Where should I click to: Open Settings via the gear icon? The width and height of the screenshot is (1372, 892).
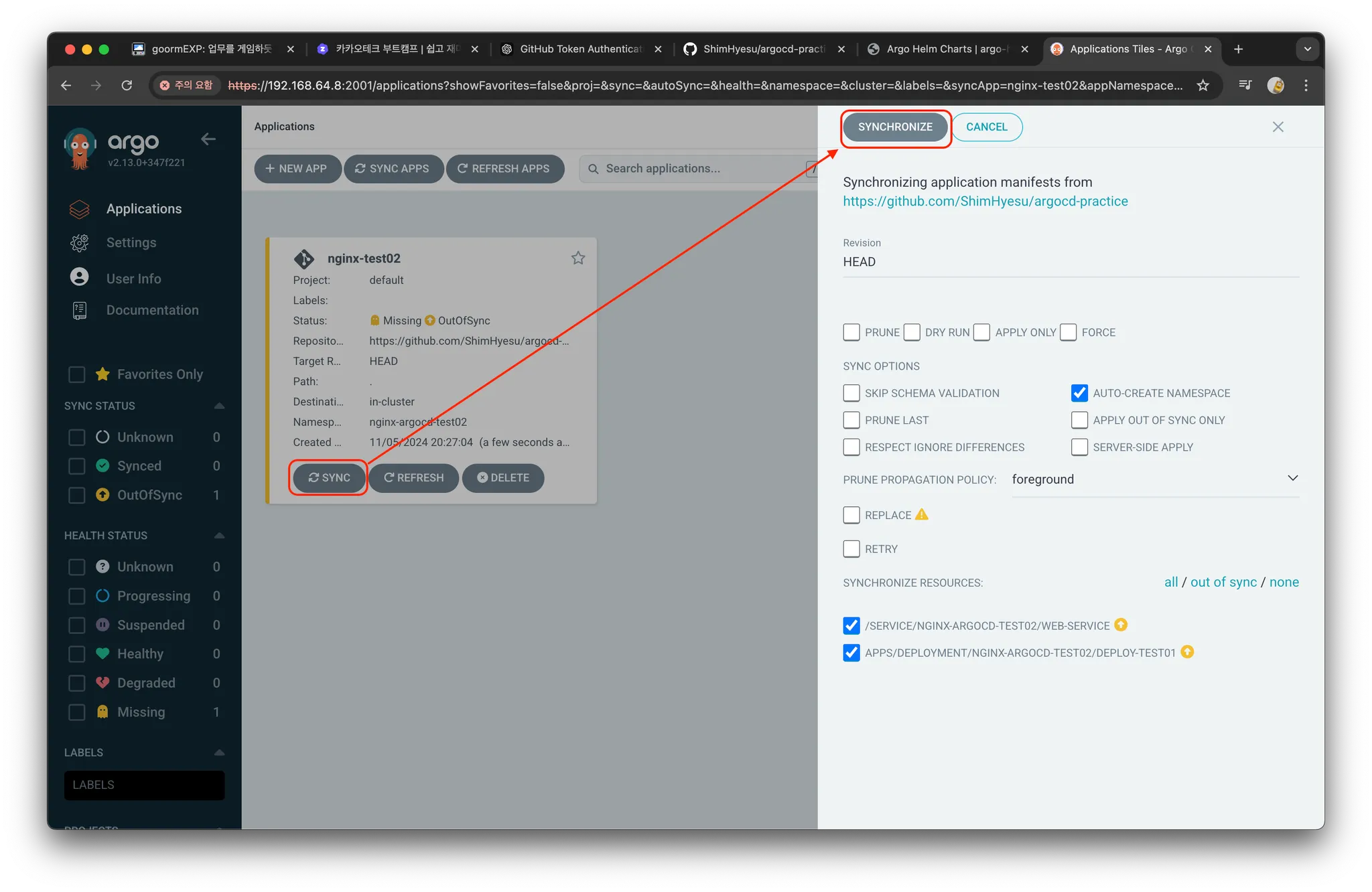(80, 242)
